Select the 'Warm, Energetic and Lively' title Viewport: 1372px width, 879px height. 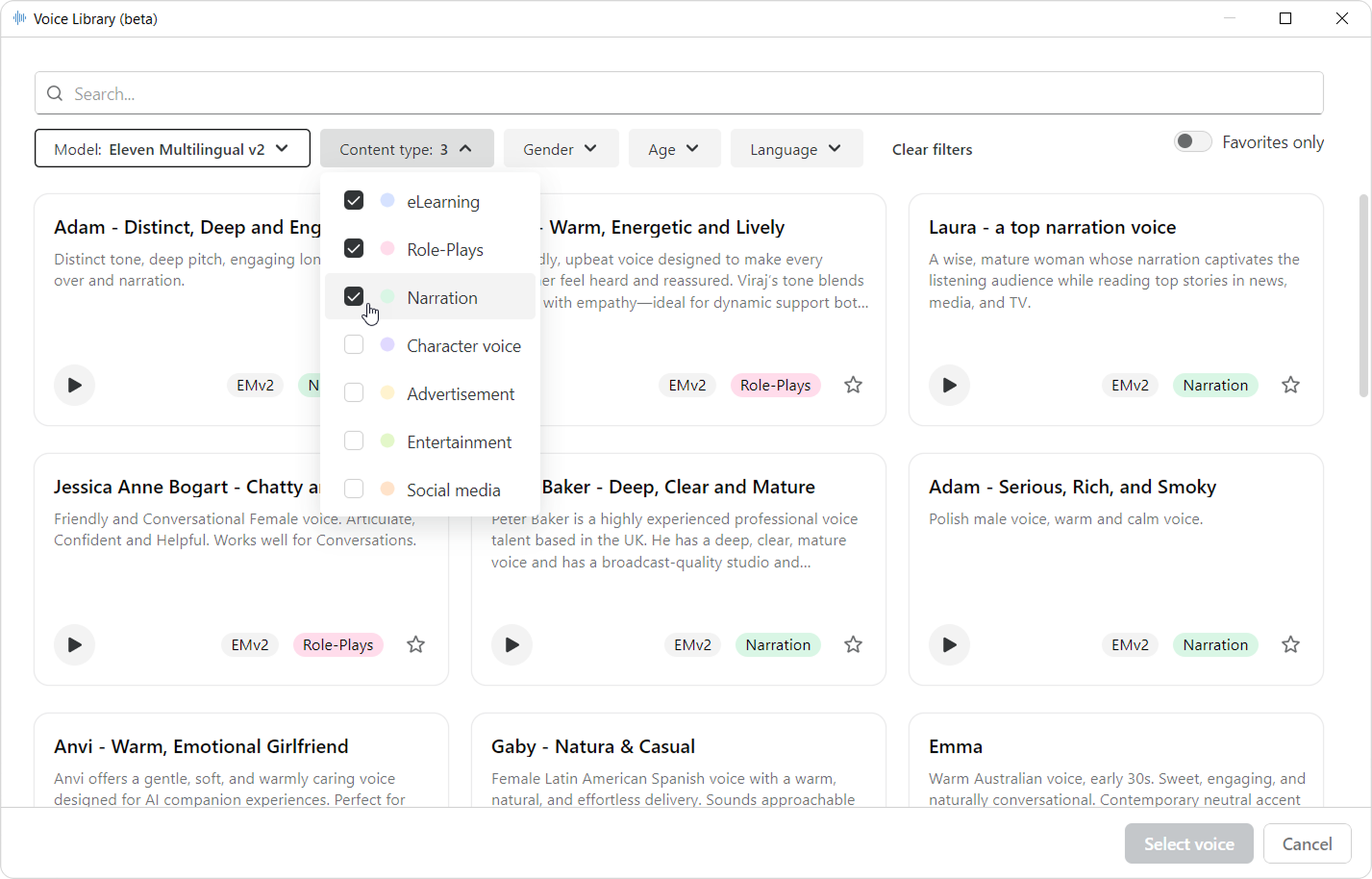[667, 227]
